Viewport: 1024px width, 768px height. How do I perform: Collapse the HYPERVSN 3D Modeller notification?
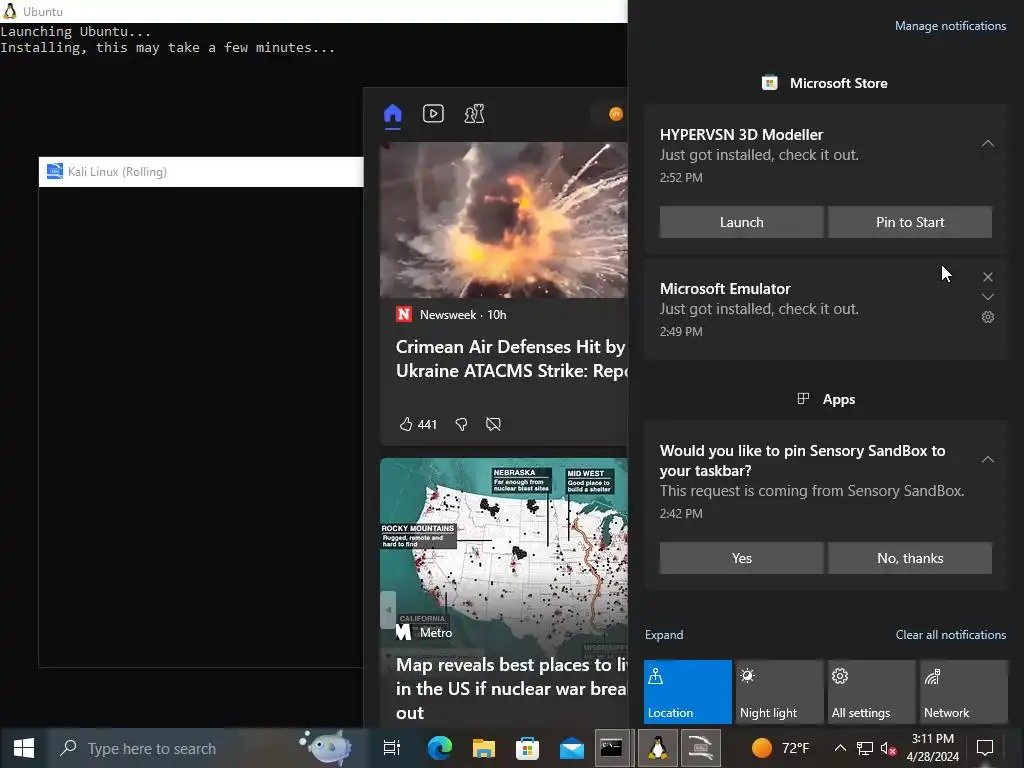(987, 143)
